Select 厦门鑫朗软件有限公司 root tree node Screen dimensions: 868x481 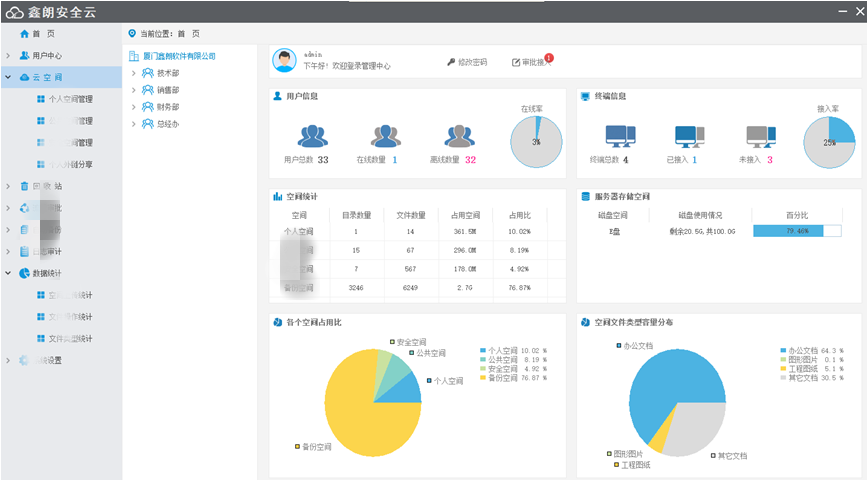click(178, 56)
